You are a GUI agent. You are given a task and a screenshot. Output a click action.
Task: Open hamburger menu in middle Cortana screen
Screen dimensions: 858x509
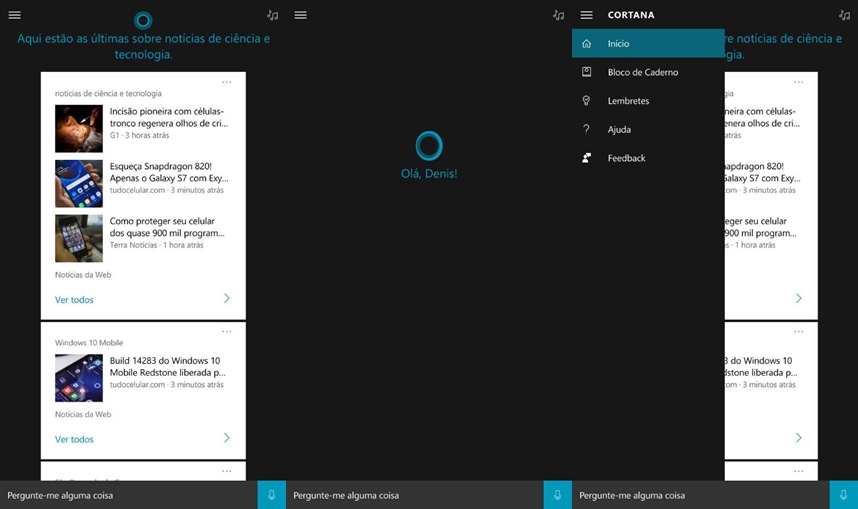coord(300,15)
